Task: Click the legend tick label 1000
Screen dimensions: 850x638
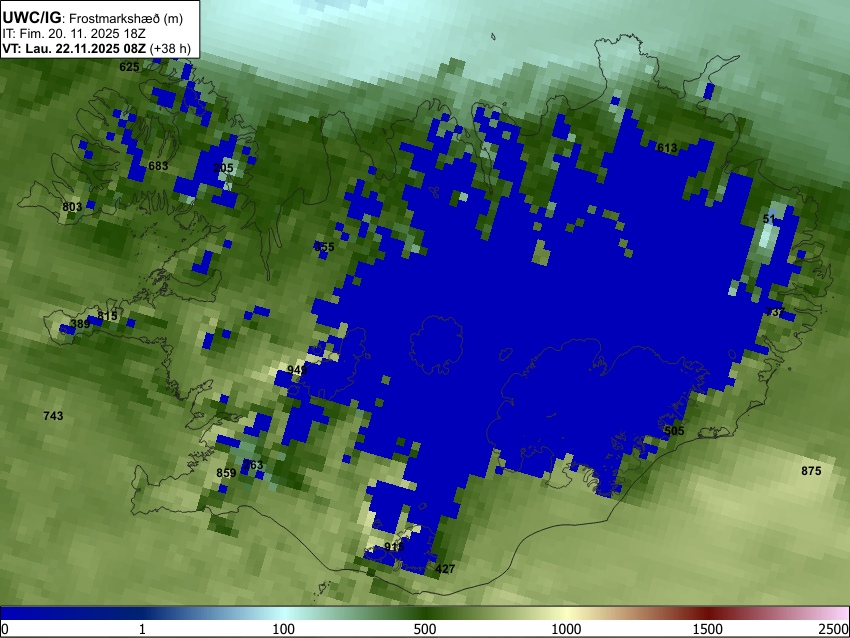Action: point(566,629)
